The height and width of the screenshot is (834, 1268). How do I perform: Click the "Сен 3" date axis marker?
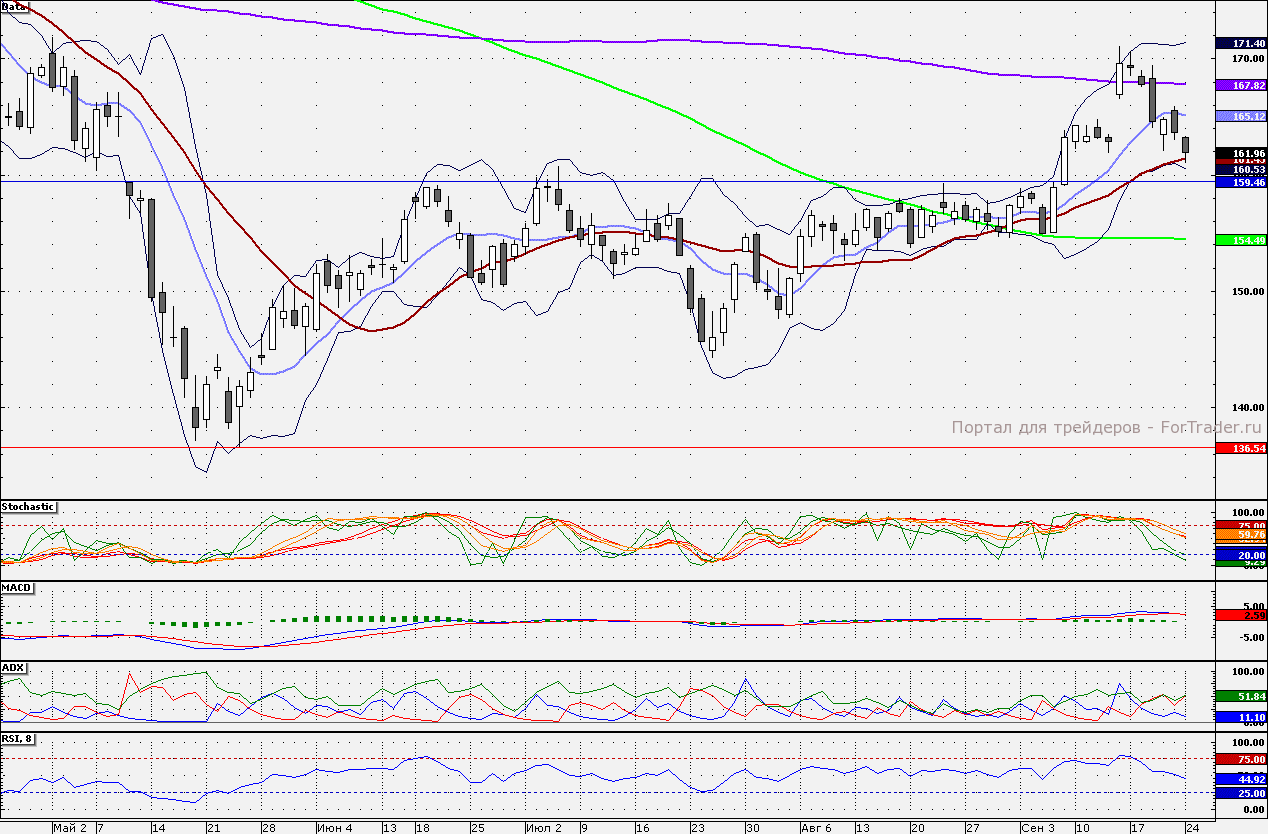tap(1038, 828)
